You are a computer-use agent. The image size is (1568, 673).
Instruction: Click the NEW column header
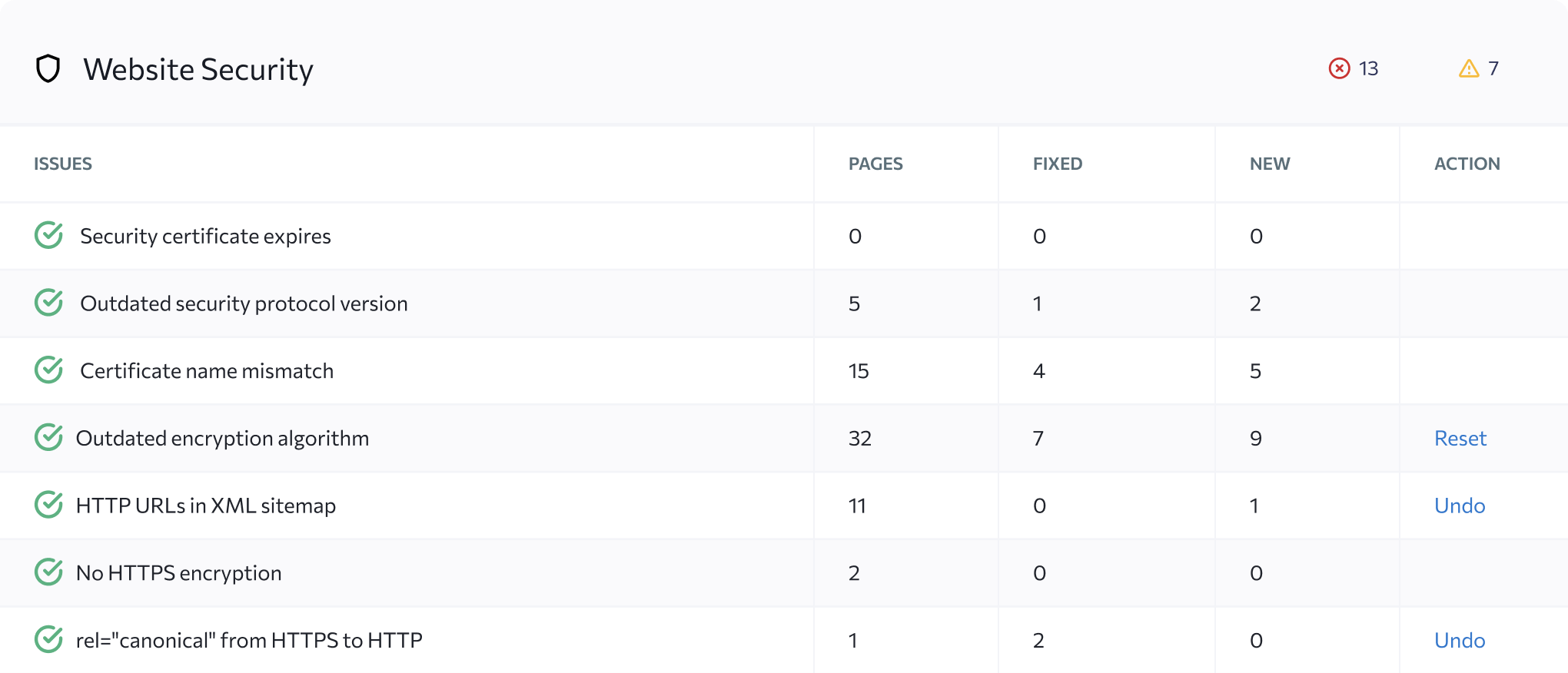click(1270, 164)
